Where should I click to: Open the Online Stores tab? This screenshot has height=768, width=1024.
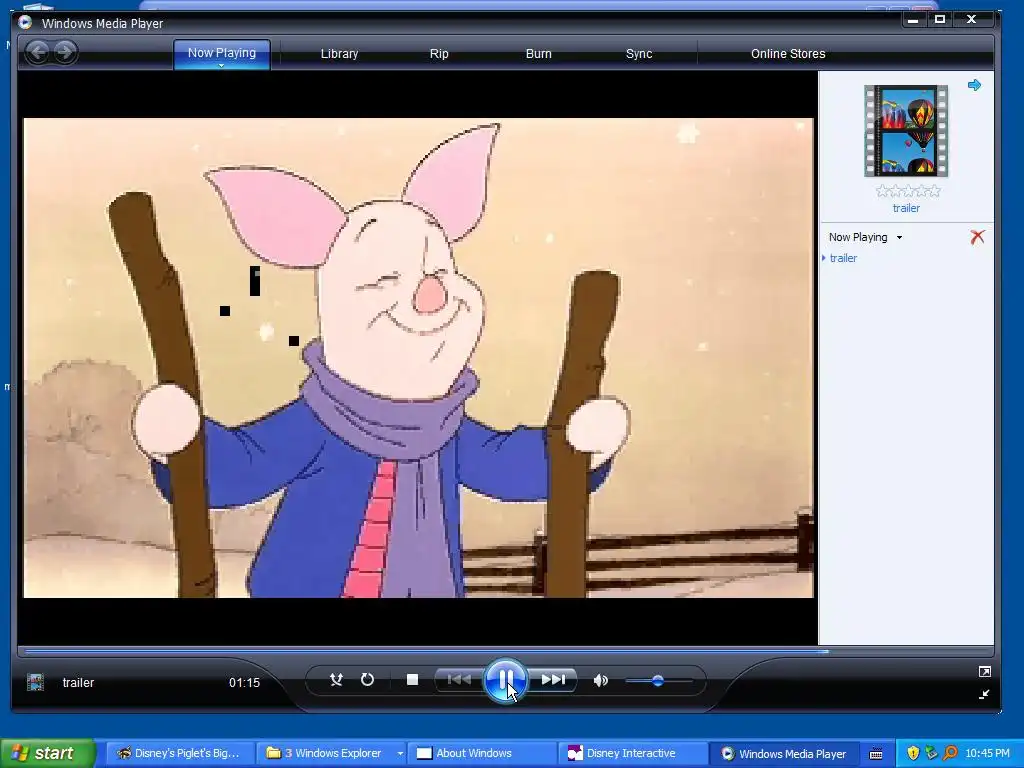(x=788, y=54)
